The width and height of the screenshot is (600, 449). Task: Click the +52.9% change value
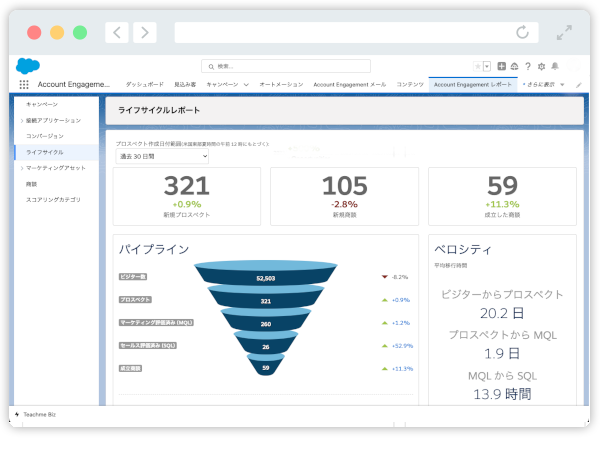[x=402, y=346]
